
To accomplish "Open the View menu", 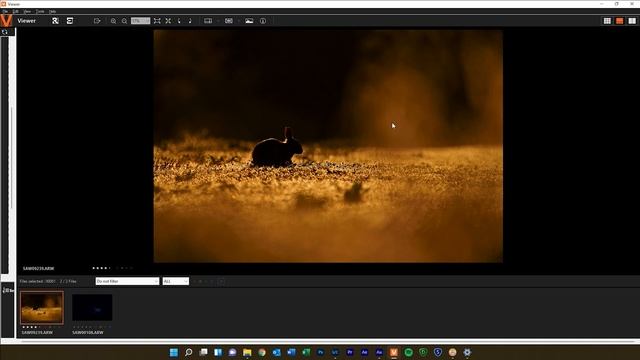I will coord(27,11).
